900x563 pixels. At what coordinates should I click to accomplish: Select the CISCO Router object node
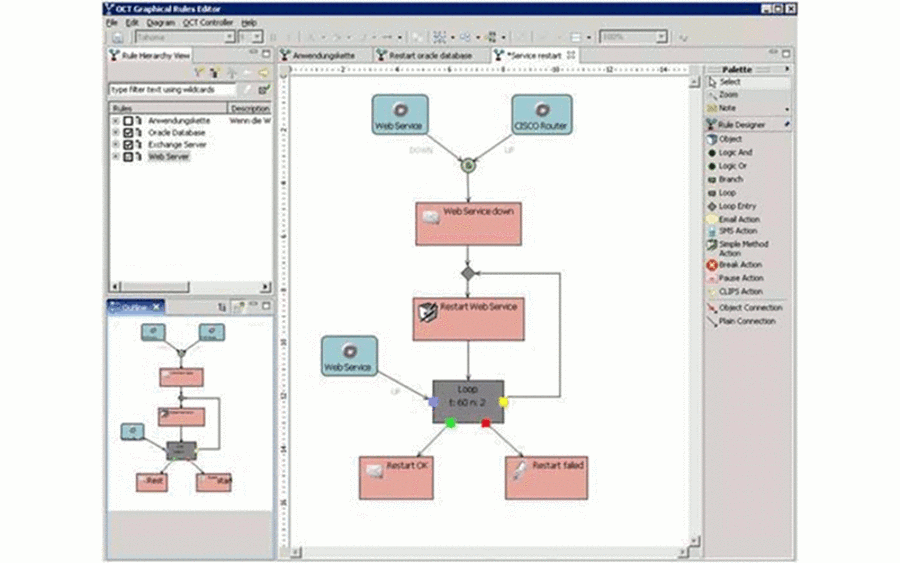coord(542,115)
